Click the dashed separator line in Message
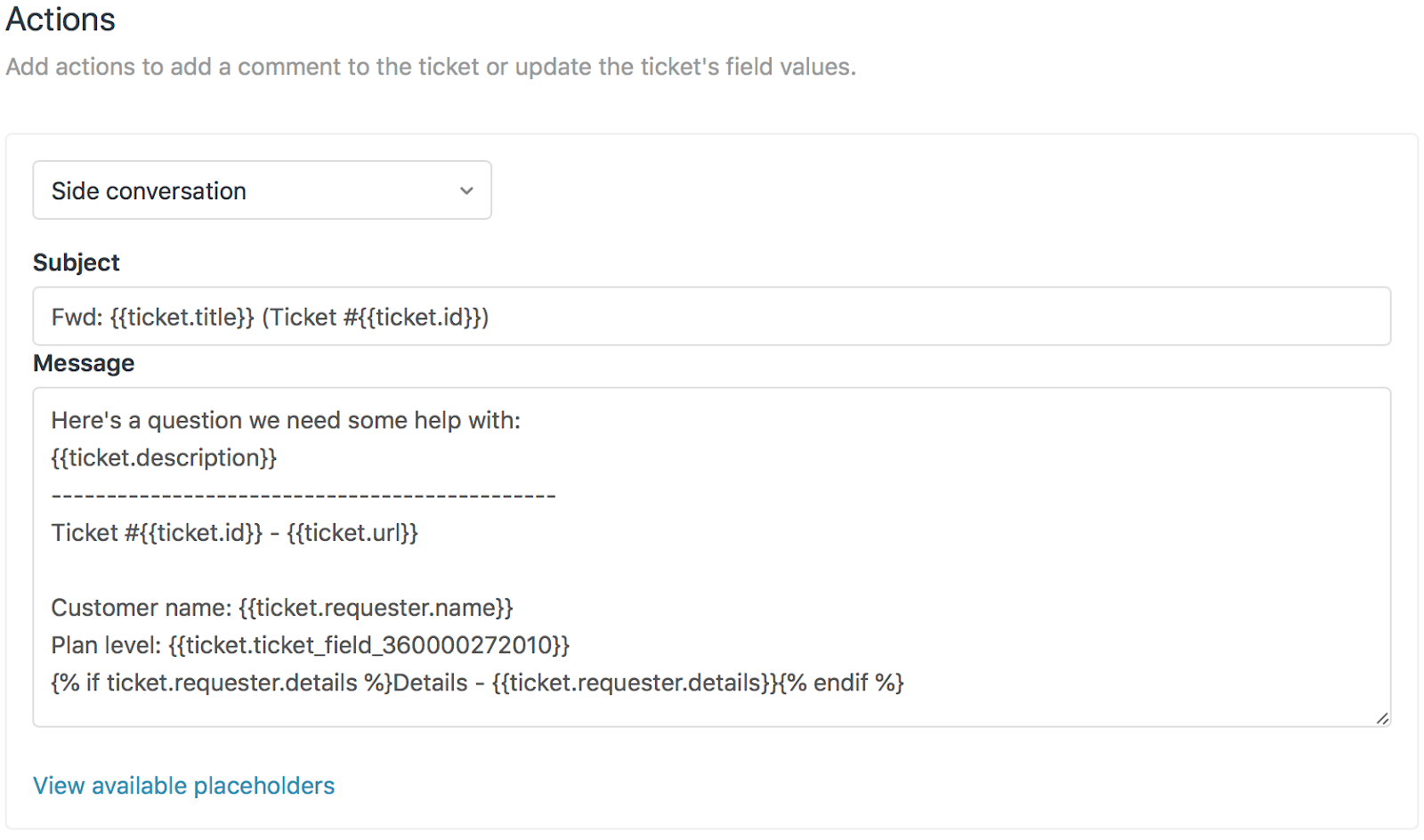Image resolution: width=1424 pixels, height=840 pixels. pyautogui.click(x=303, y=495)
